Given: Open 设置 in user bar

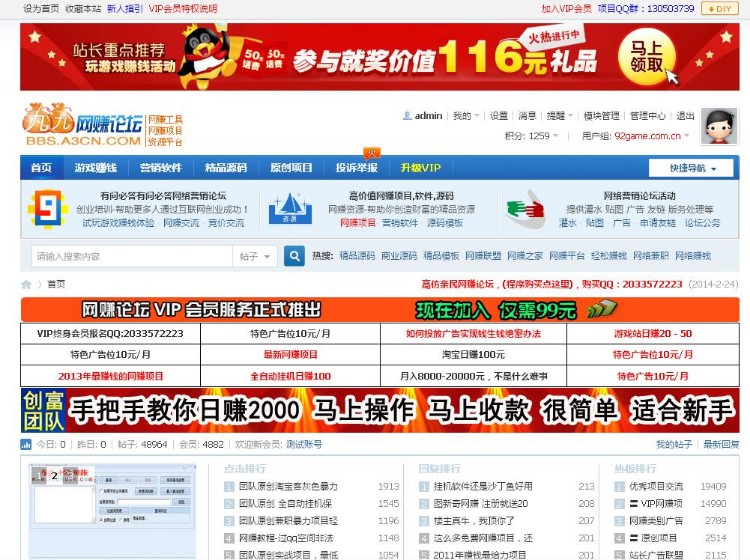Looking at the screenshot, I should [x=499, y=116].
